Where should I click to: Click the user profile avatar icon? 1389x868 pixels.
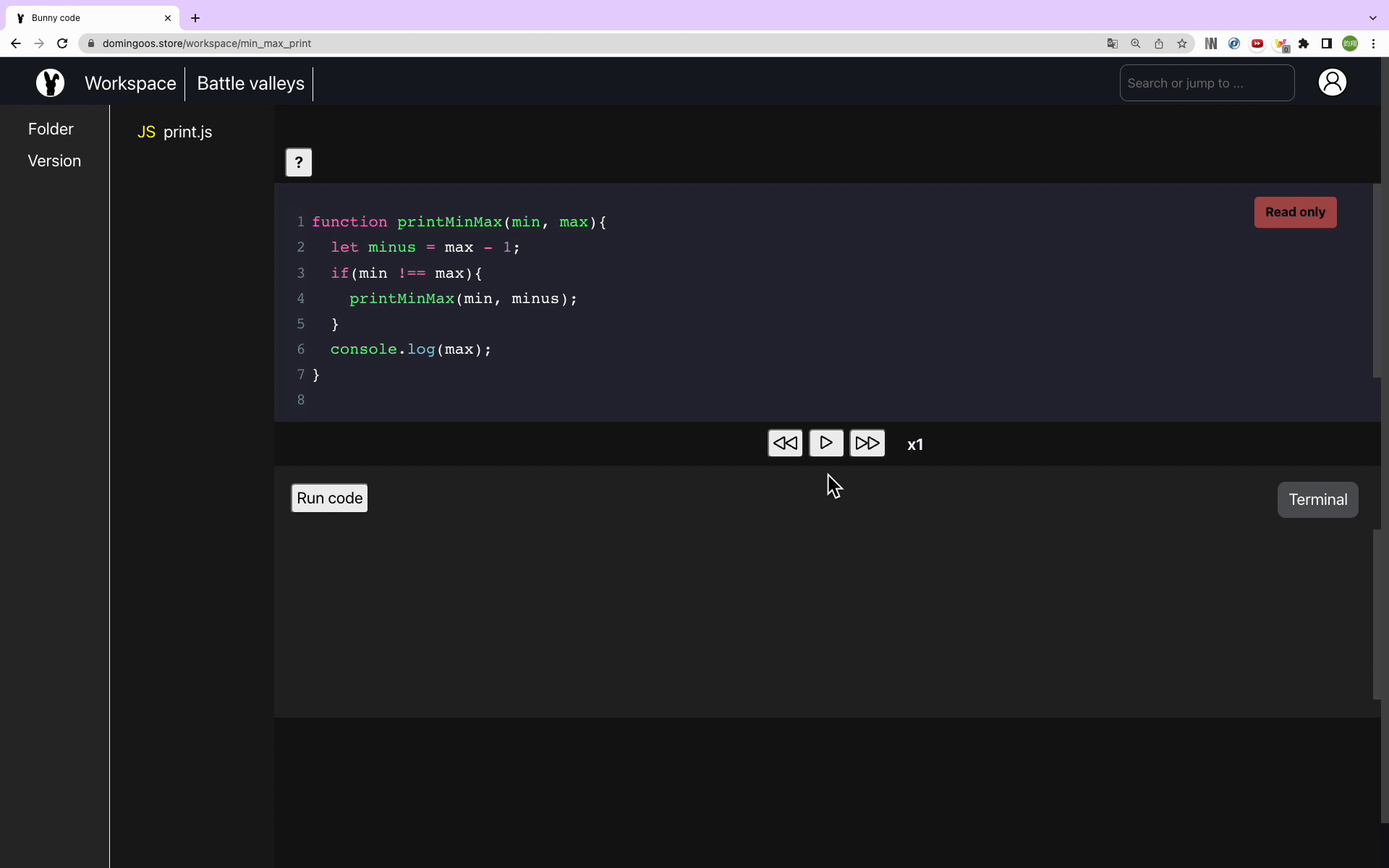(1333, 83)
